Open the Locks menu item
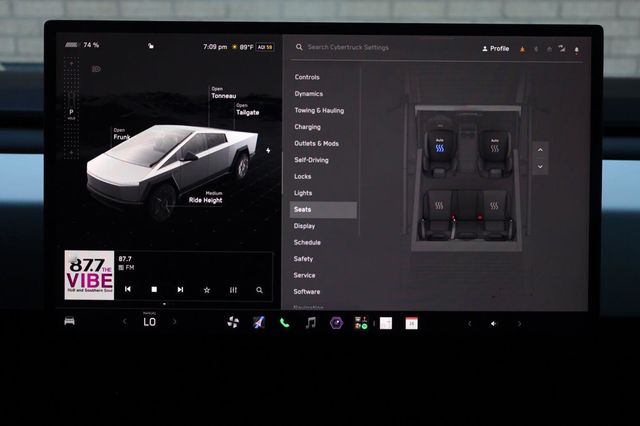 (x=302, y=177)
